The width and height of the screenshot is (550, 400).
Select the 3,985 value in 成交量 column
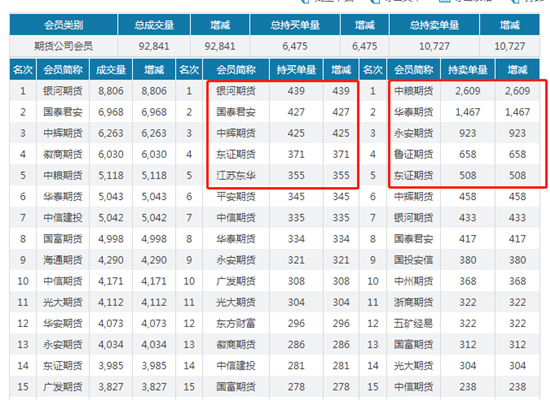click(111, 366)
